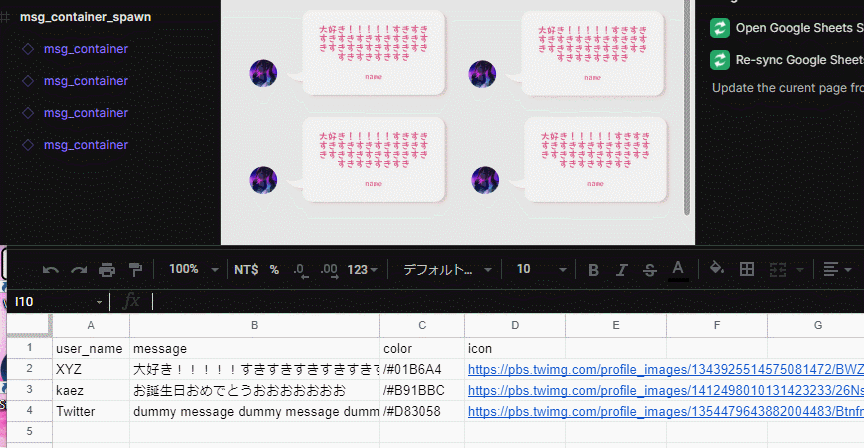Click cell with XYZ
The image size is (864, 448).
tap(91, 369)
